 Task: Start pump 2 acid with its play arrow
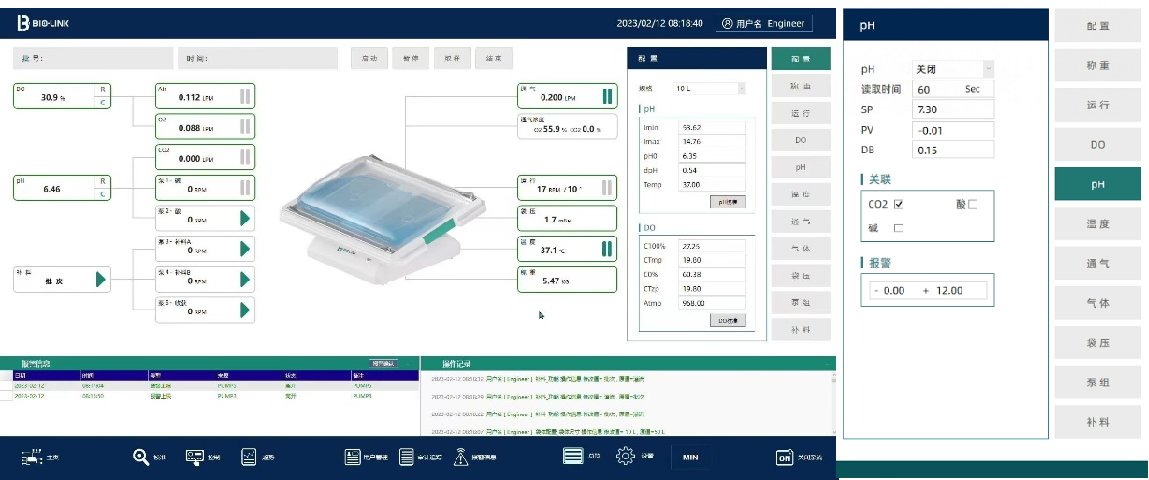point(244,219)
